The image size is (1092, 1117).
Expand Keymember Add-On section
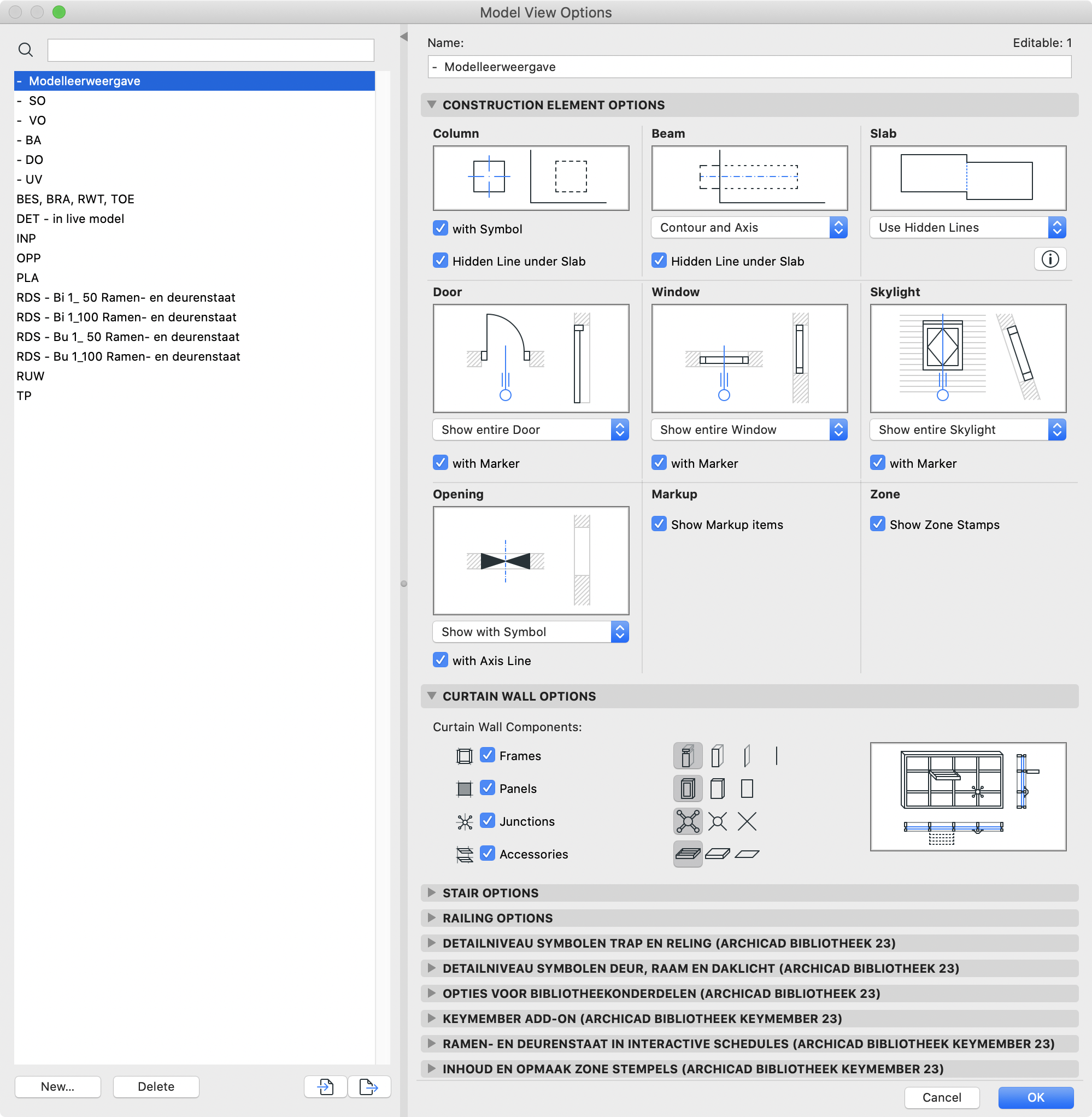[x=432, y=1019]
